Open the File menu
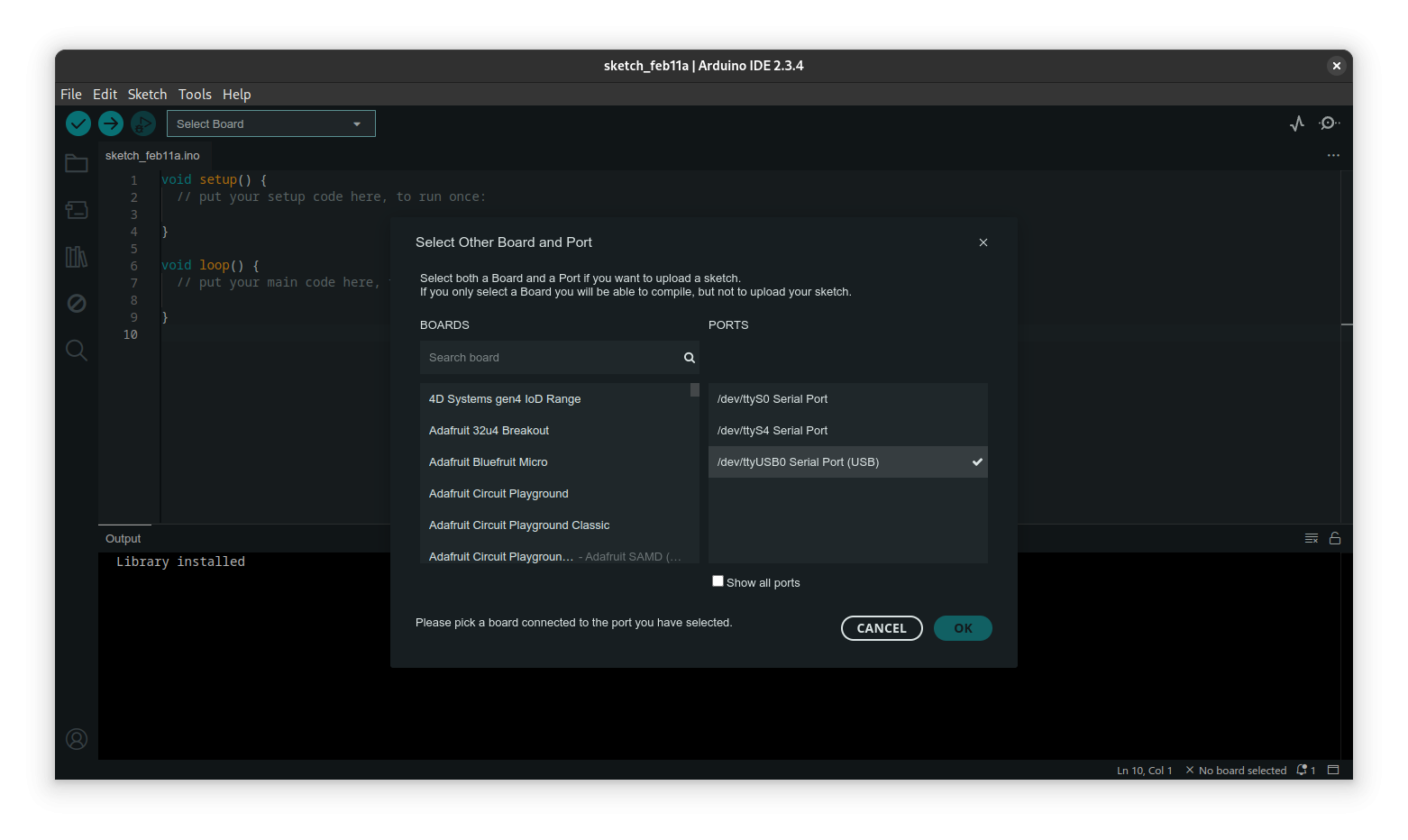Screen dimensions: 1408x840 click(71, 94)
